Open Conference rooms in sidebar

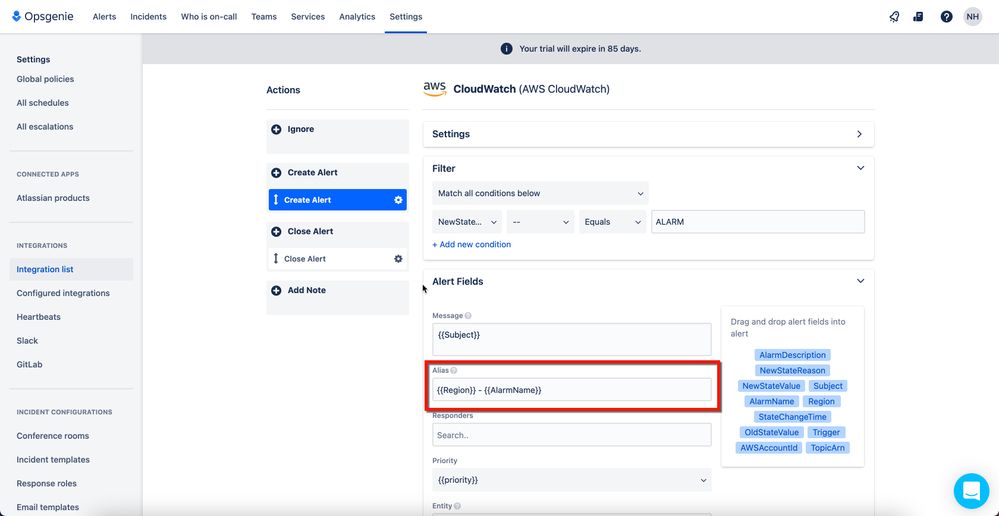pos(53,436)
